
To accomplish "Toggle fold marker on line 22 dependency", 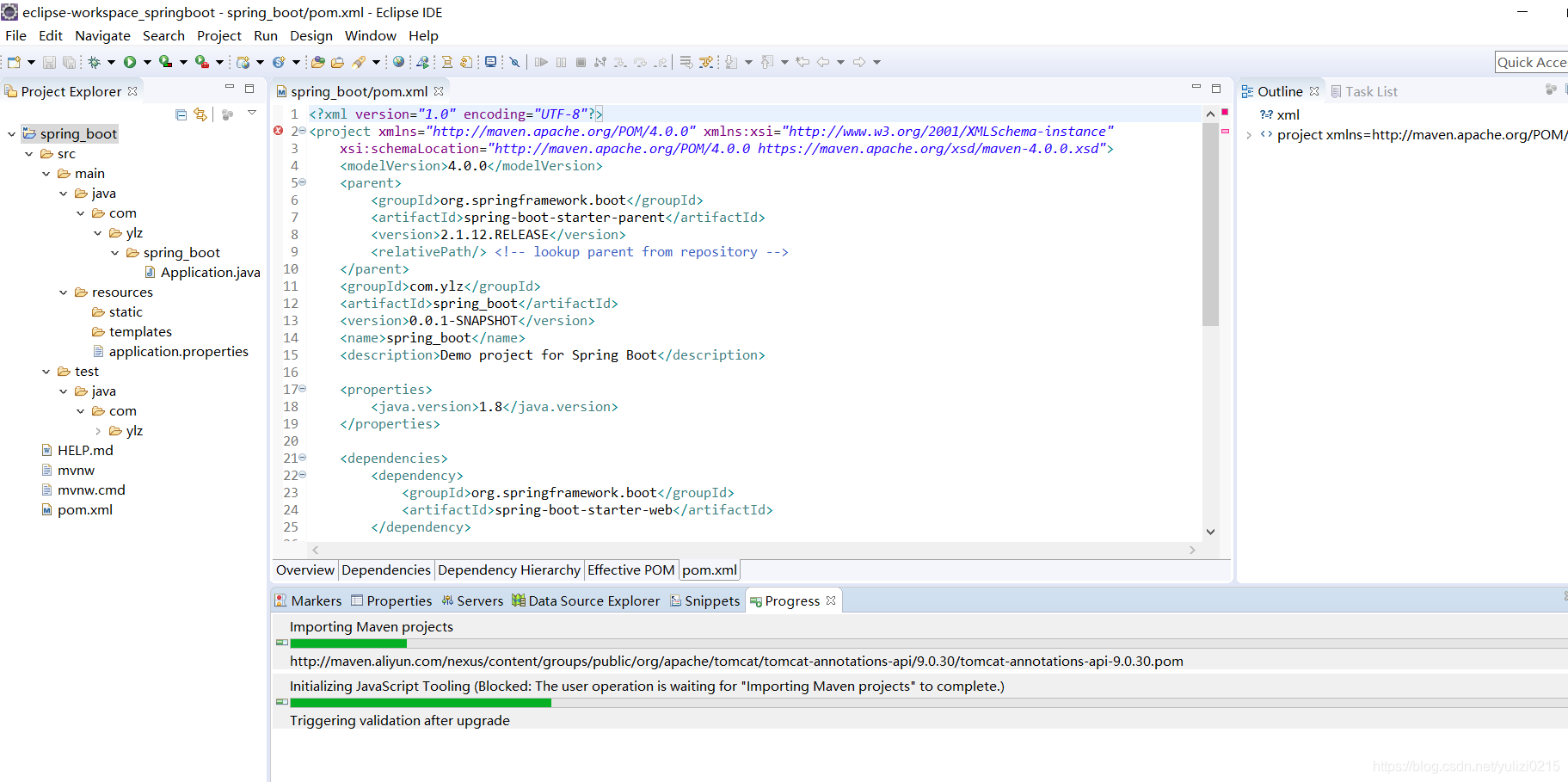I will 302,475.
